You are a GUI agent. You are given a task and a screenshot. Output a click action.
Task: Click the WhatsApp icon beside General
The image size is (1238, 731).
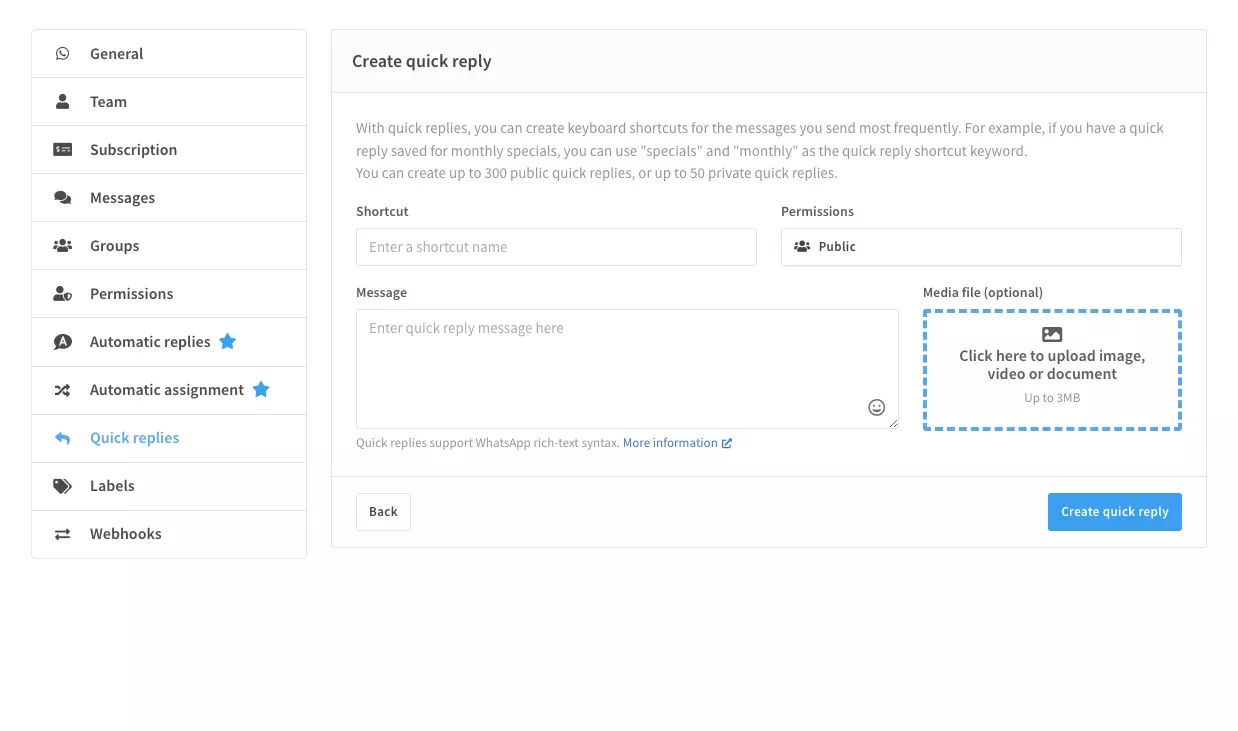tap(63, 54)
